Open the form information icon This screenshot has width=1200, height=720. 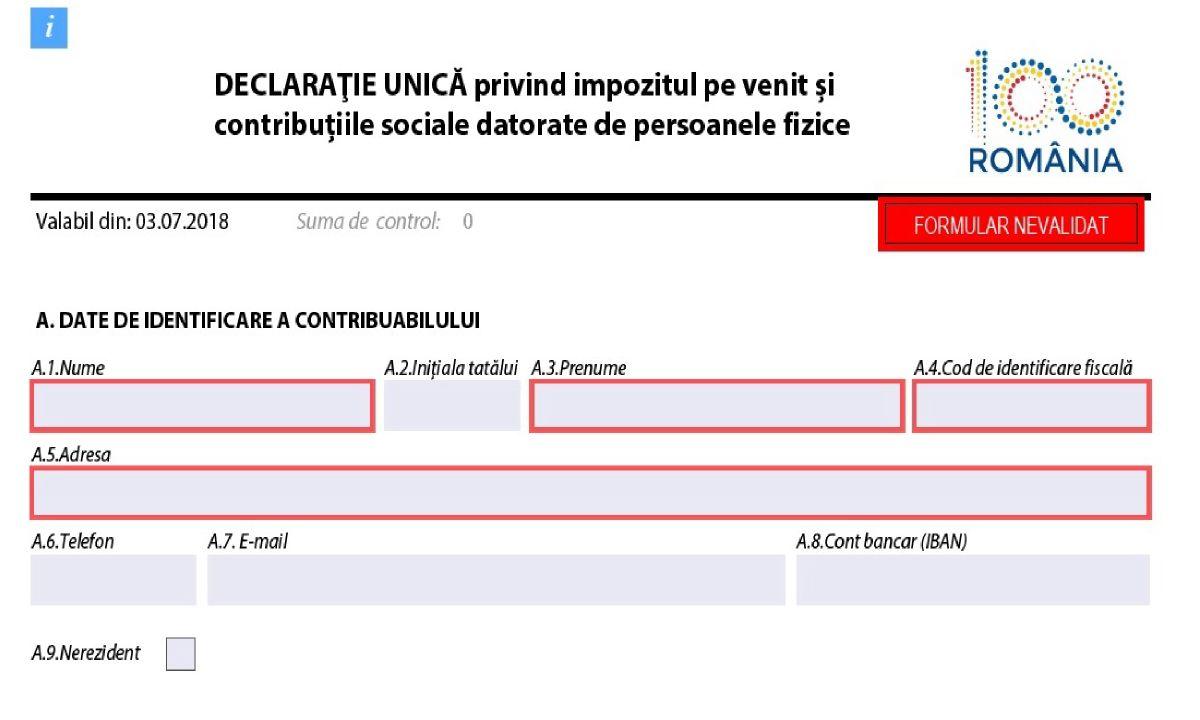[49, 28]
